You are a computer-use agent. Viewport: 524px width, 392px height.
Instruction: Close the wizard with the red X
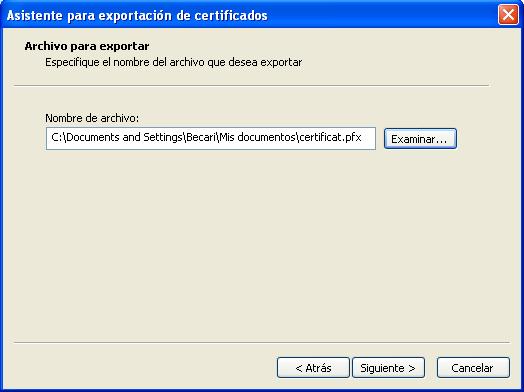click(x=508, y=15)
